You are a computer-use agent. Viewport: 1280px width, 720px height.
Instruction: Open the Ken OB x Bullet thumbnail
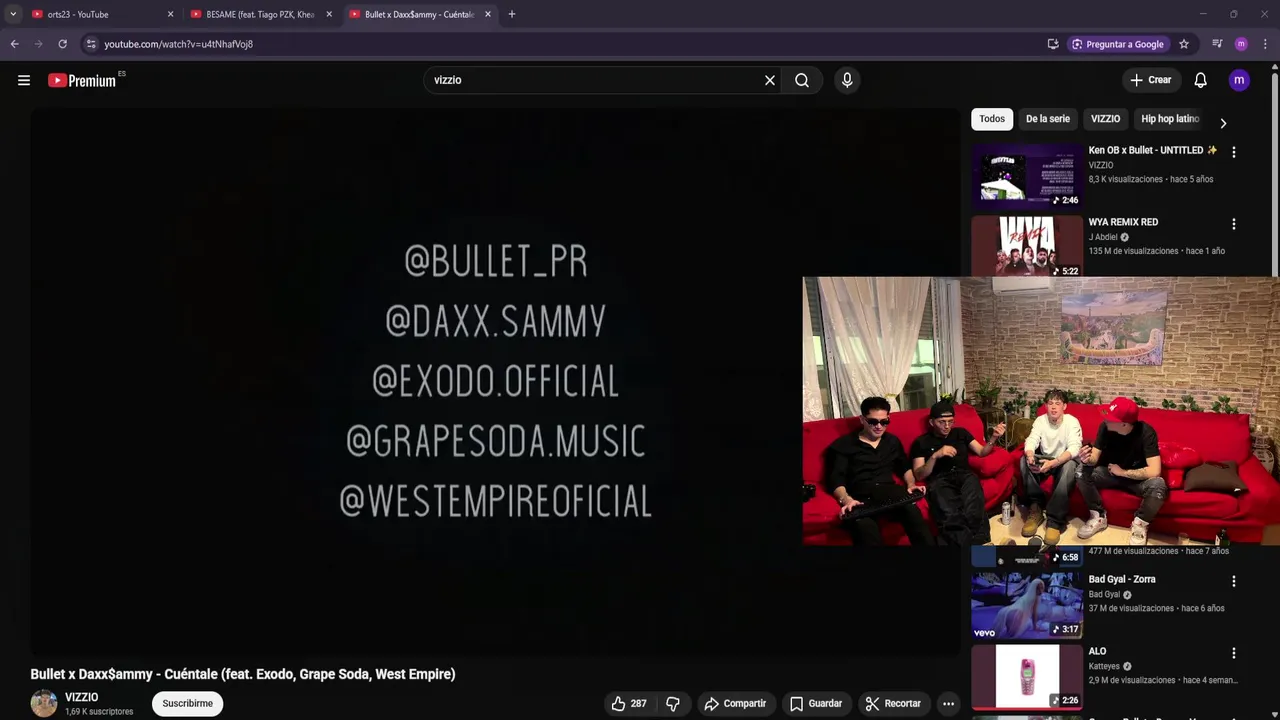(x=1027, y=175)
